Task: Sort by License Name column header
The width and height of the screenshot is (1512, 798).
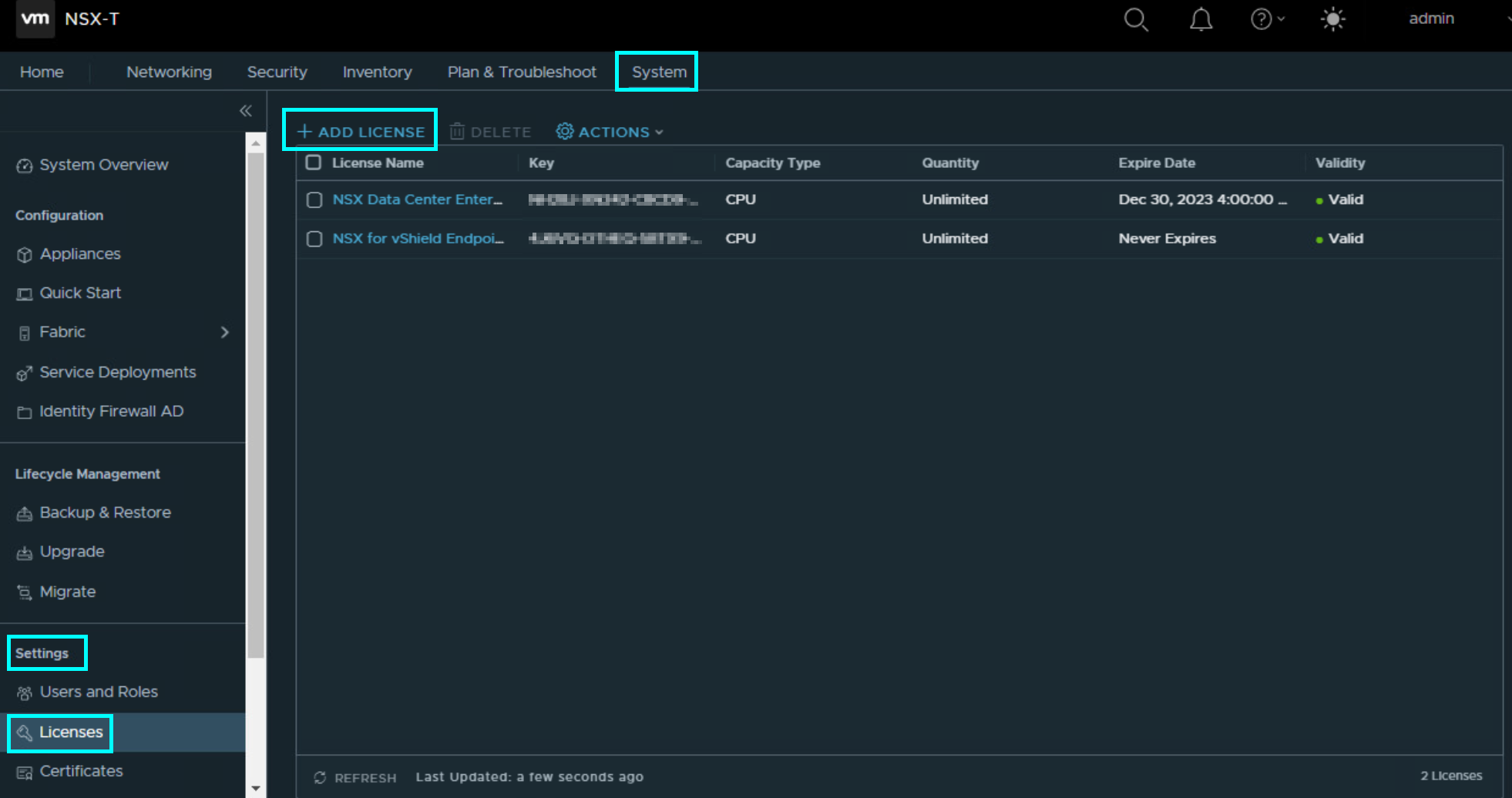Action: click(x=378, y=163)
